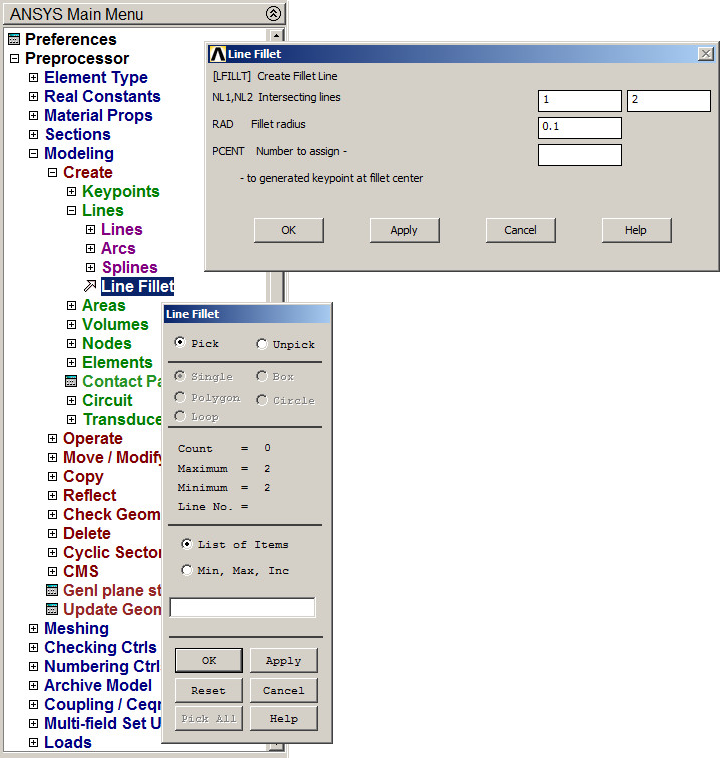The height and width of the screenshot is (758, 720).
Task: Click the Update Geom dialog icon
Action: pyautogui.click(x=52, y=610)
